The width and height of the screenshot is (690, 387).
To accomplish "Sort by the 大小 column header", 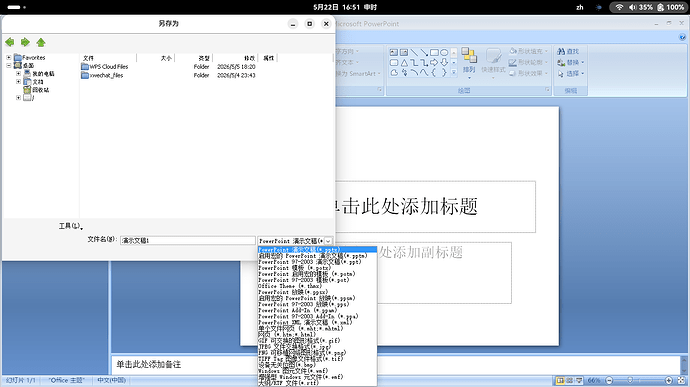I will tap(156, 58).
